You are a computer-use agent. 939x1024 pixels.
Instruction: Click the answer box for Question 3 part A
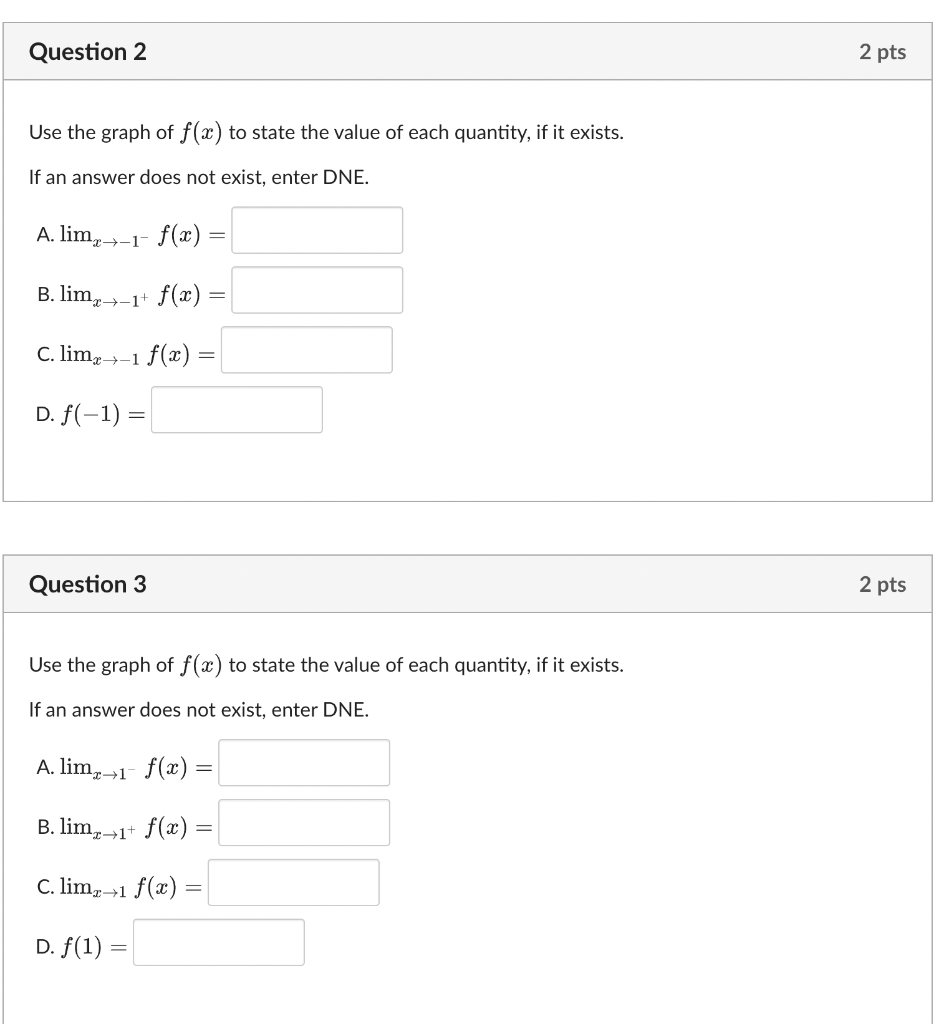tap(304, 762)
